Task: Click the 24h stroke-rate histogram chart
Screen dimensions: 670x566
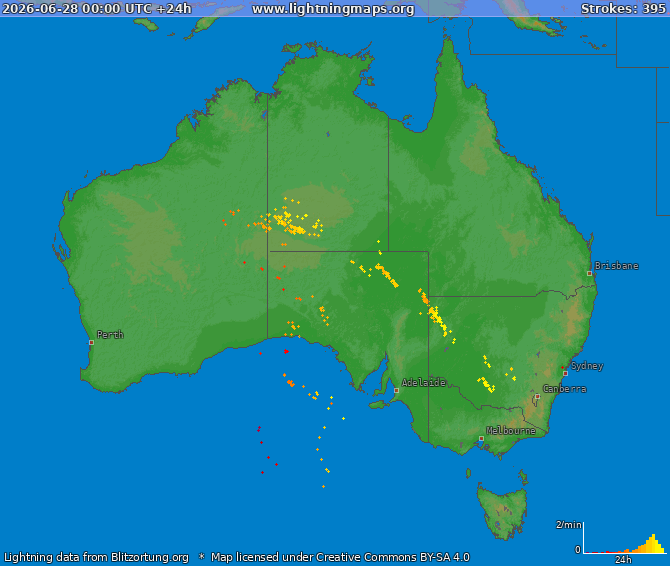Action: pos(624,538)
